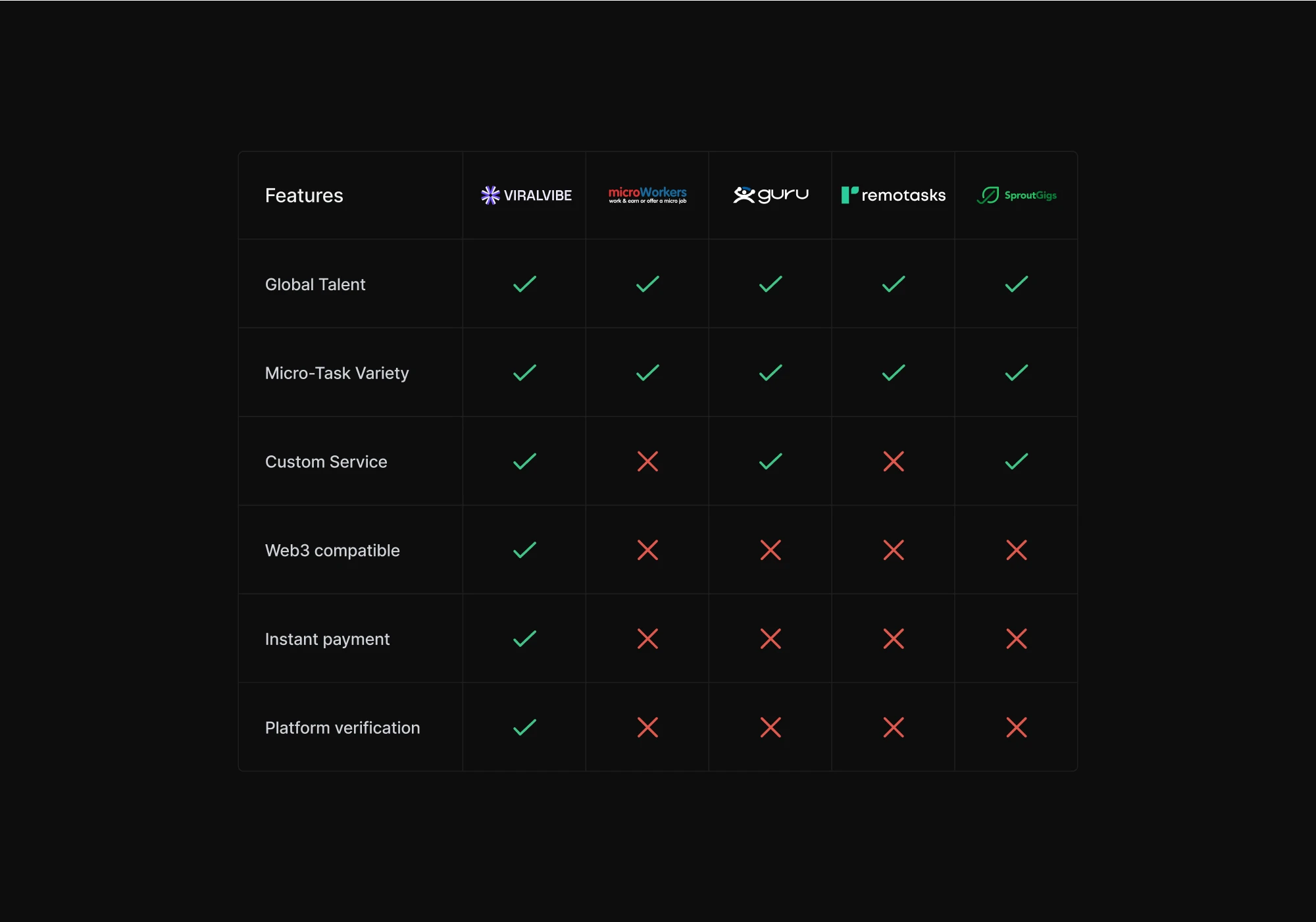Click ViralVibe's Instant payment checkmark
This screenshot has height=922, width=1316.
pos(524,638)
